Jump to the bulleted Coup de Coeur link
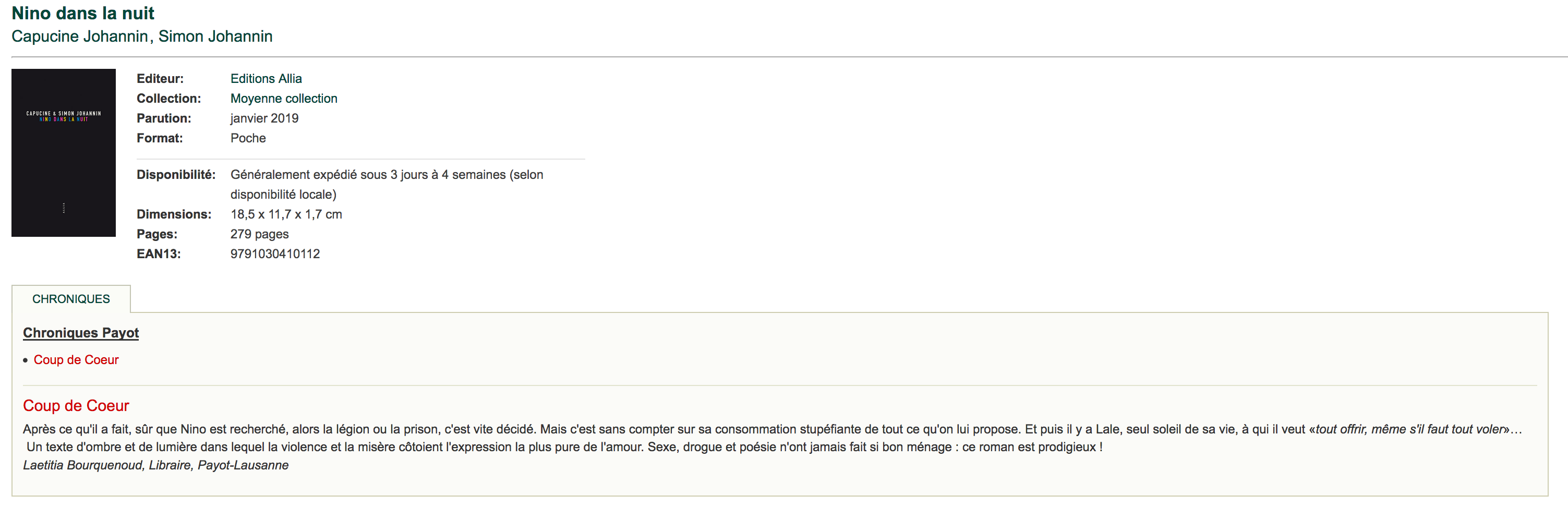Viewport: 1568px width, 531px height. [x=76, y=360]
